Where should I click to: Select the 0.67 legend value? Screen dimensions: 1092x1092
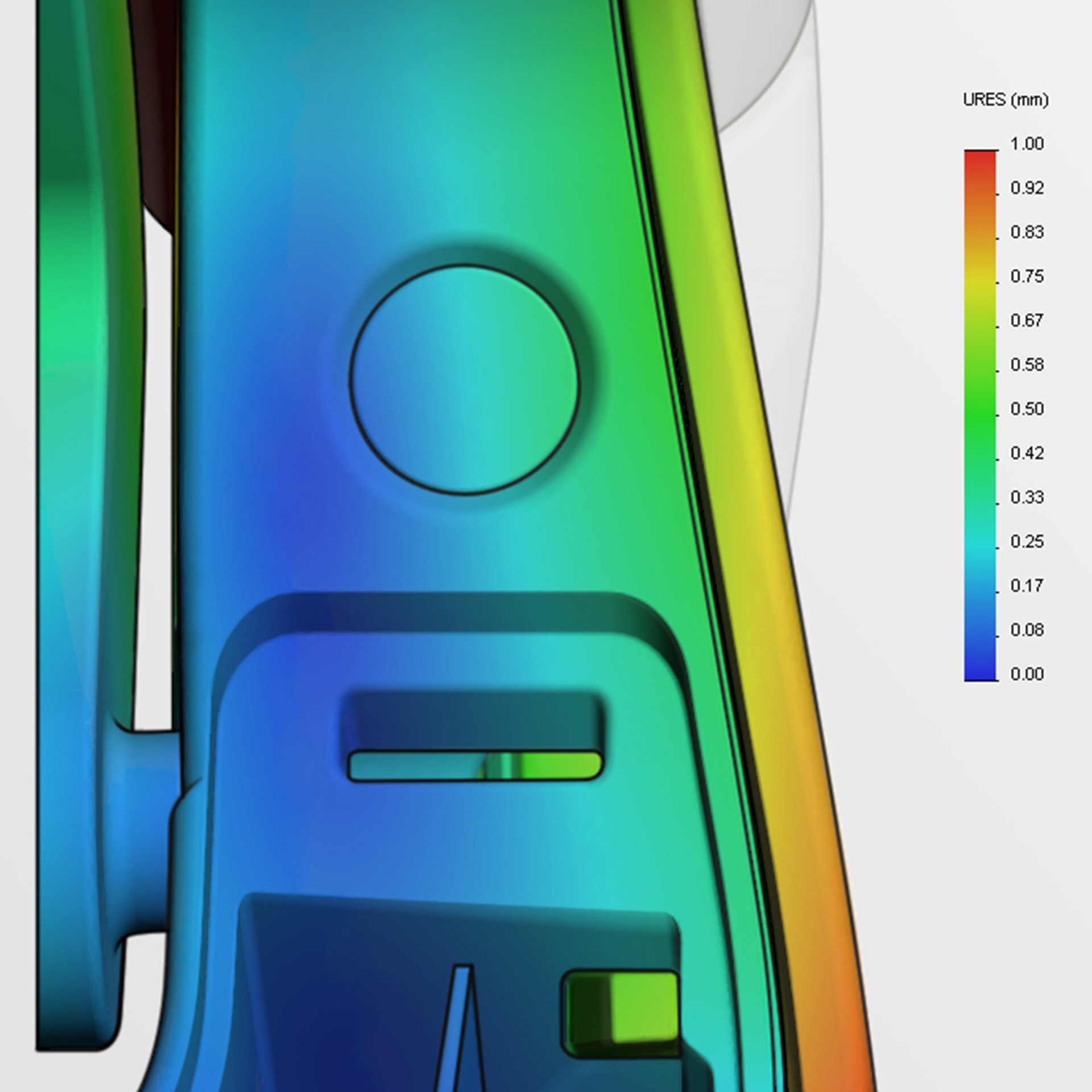pyautogui.click(x=1027, y=321)
